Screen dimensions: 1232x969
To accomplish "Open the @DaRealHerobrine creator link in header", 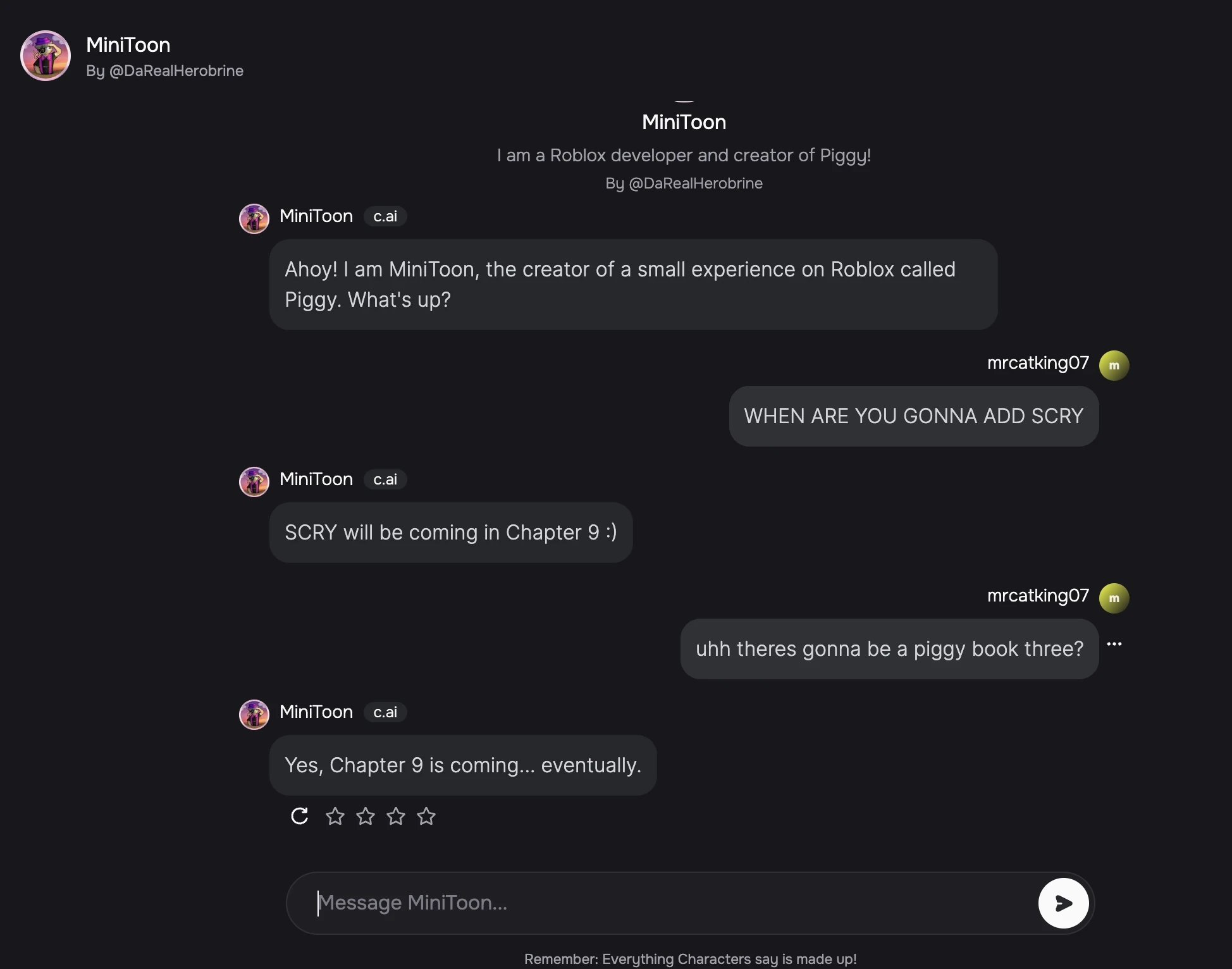I will (x=176, y=71).
